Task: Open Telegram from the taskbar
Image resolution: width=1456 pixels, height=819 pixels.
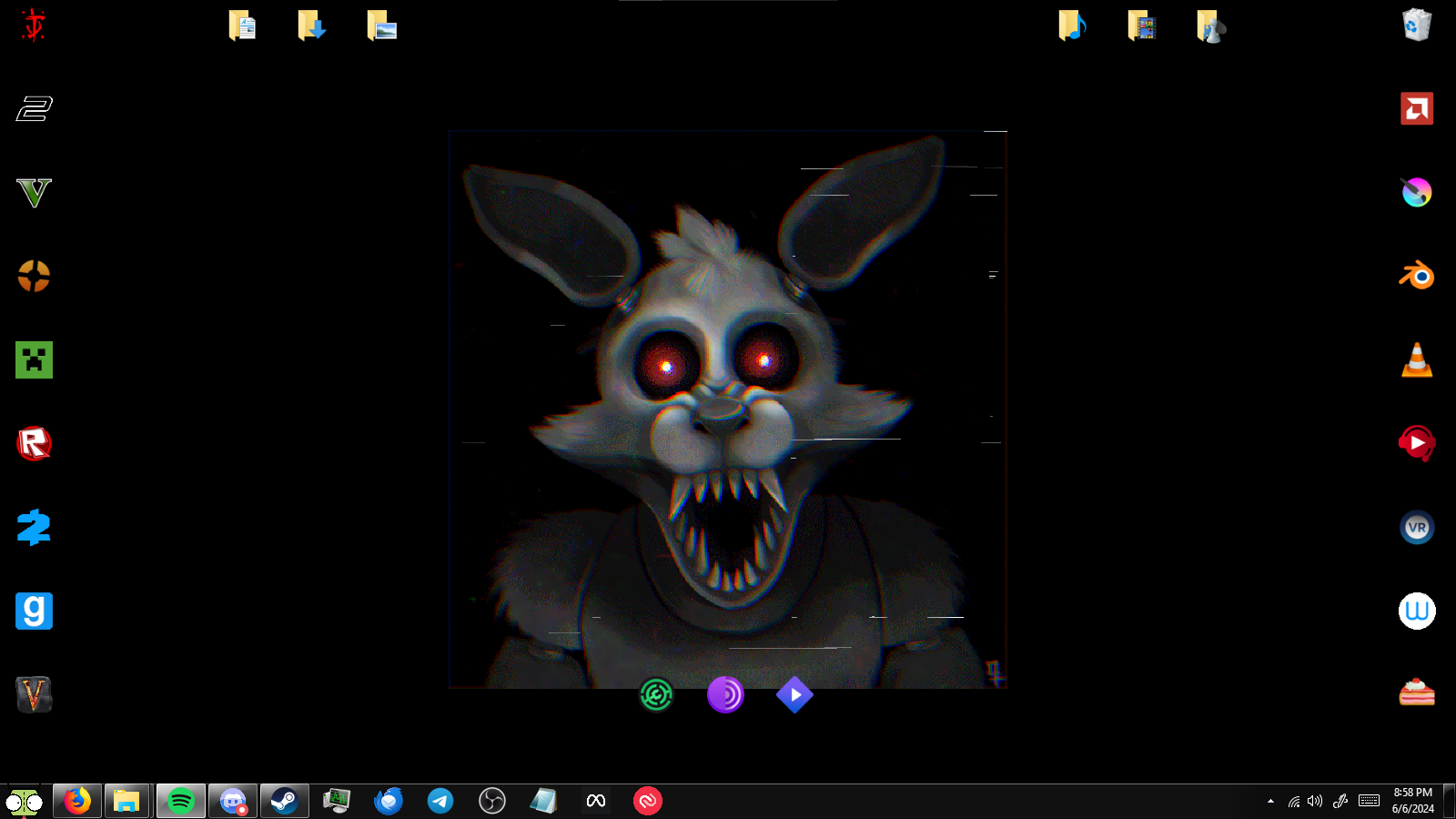Action: [440, 801]
